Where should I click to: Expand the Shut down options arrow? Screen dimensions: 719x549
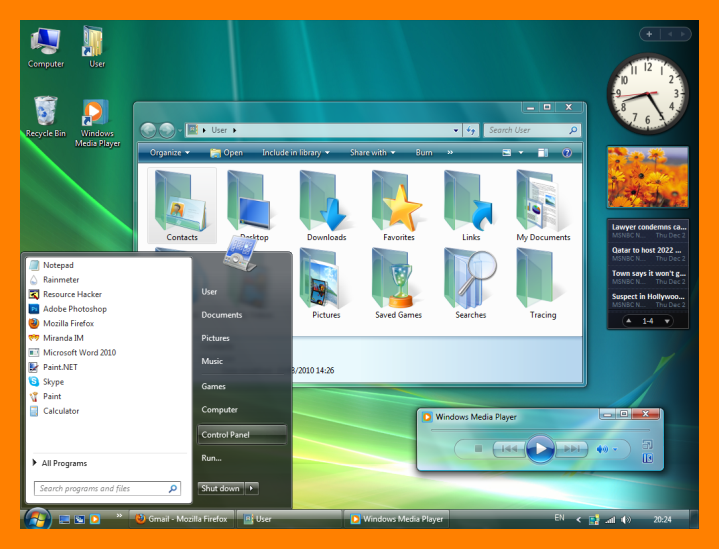coord(252,488)
